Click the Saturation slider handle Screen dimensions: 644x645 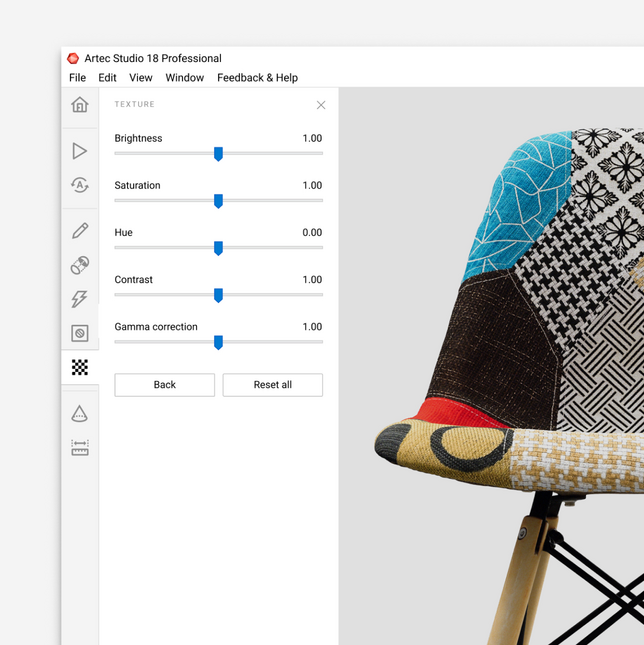218,201
